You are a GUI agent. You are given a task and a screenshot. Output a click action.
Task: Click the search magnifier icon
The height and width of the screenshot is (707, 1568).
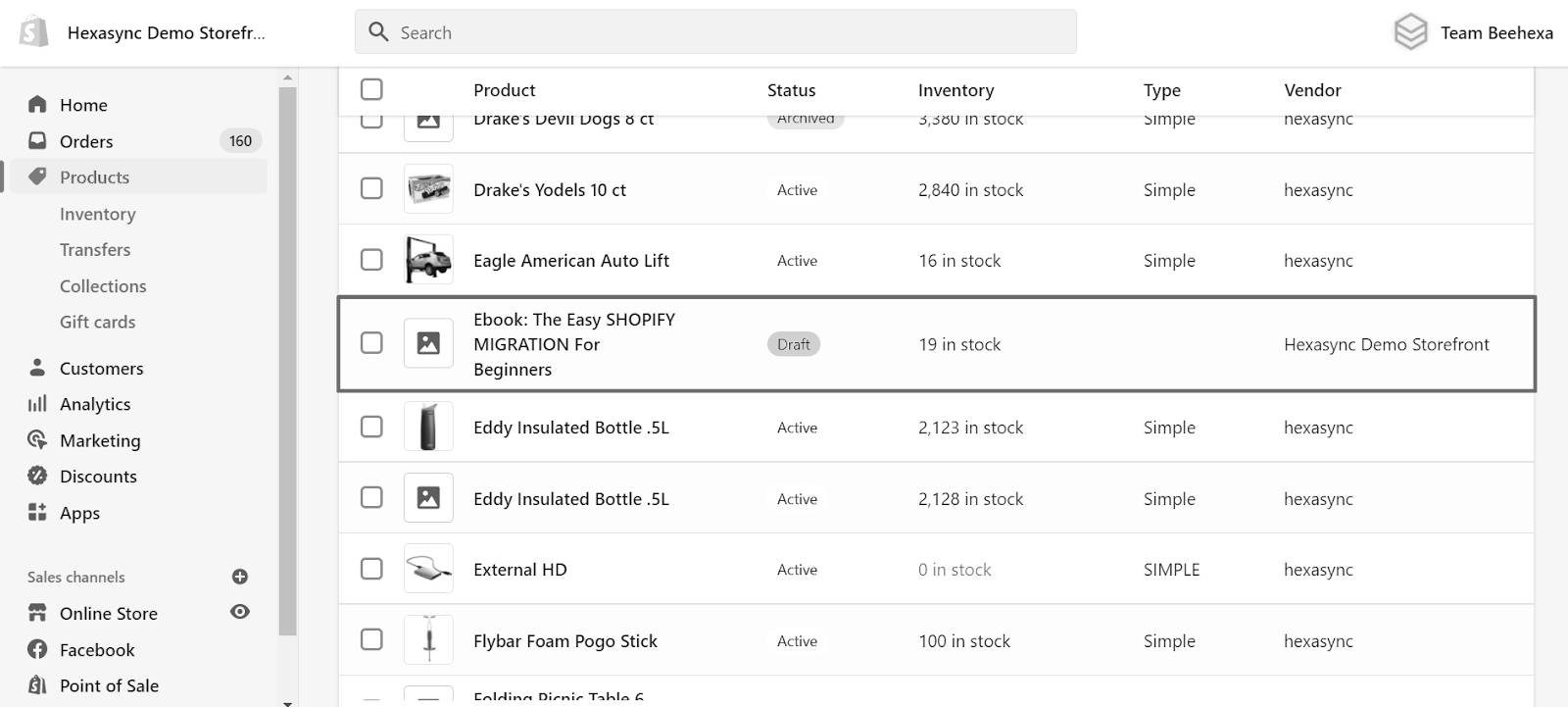point(378,32)
